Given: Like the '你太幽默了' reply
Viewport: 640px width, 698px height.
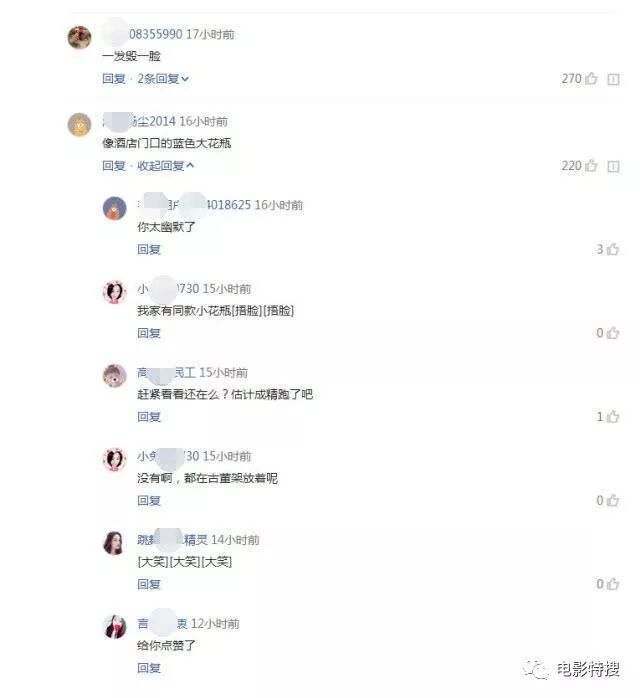Looking at the screenshot, I should [613, 249].
